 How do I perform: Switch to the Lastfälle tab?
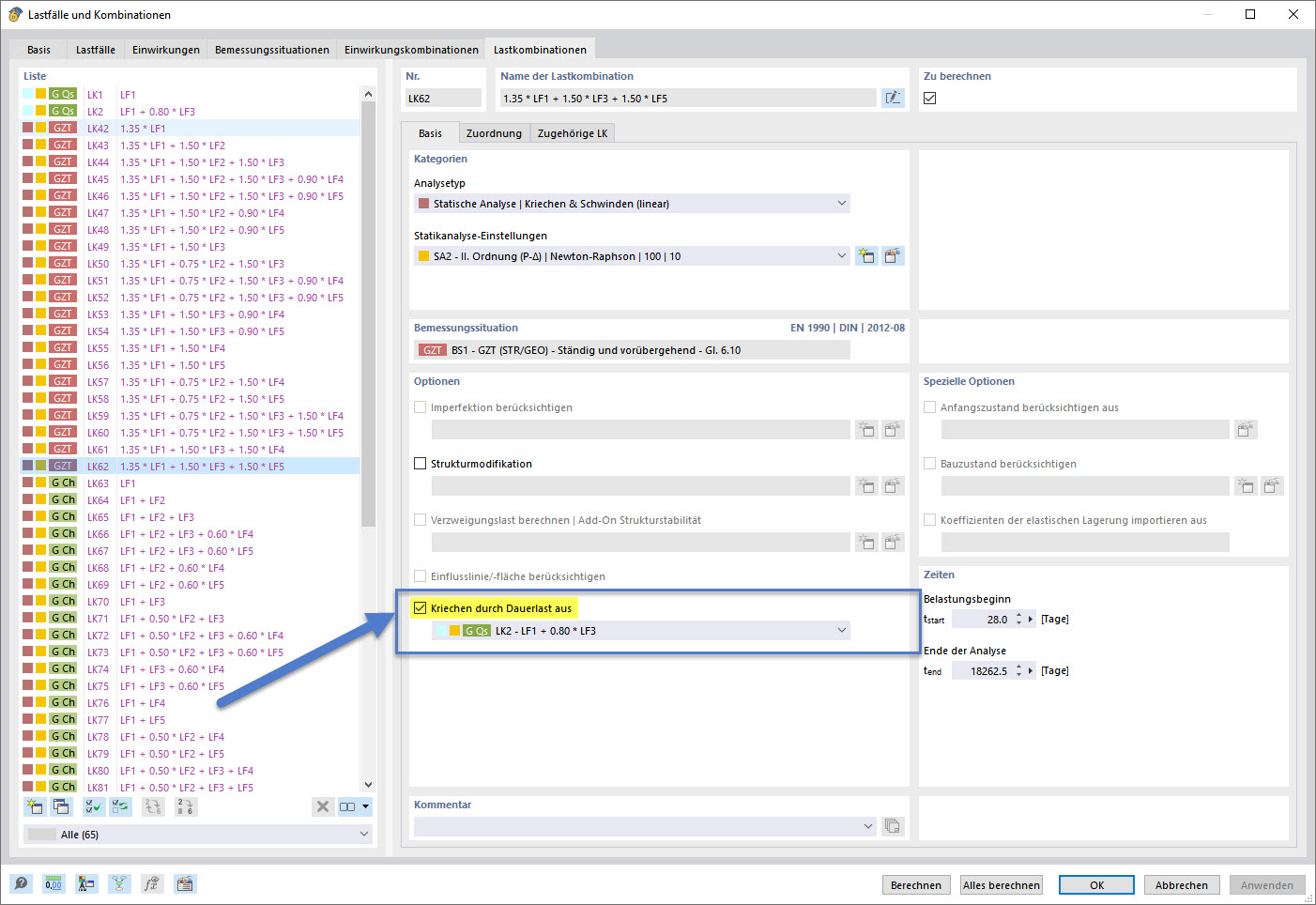[96, 50]
